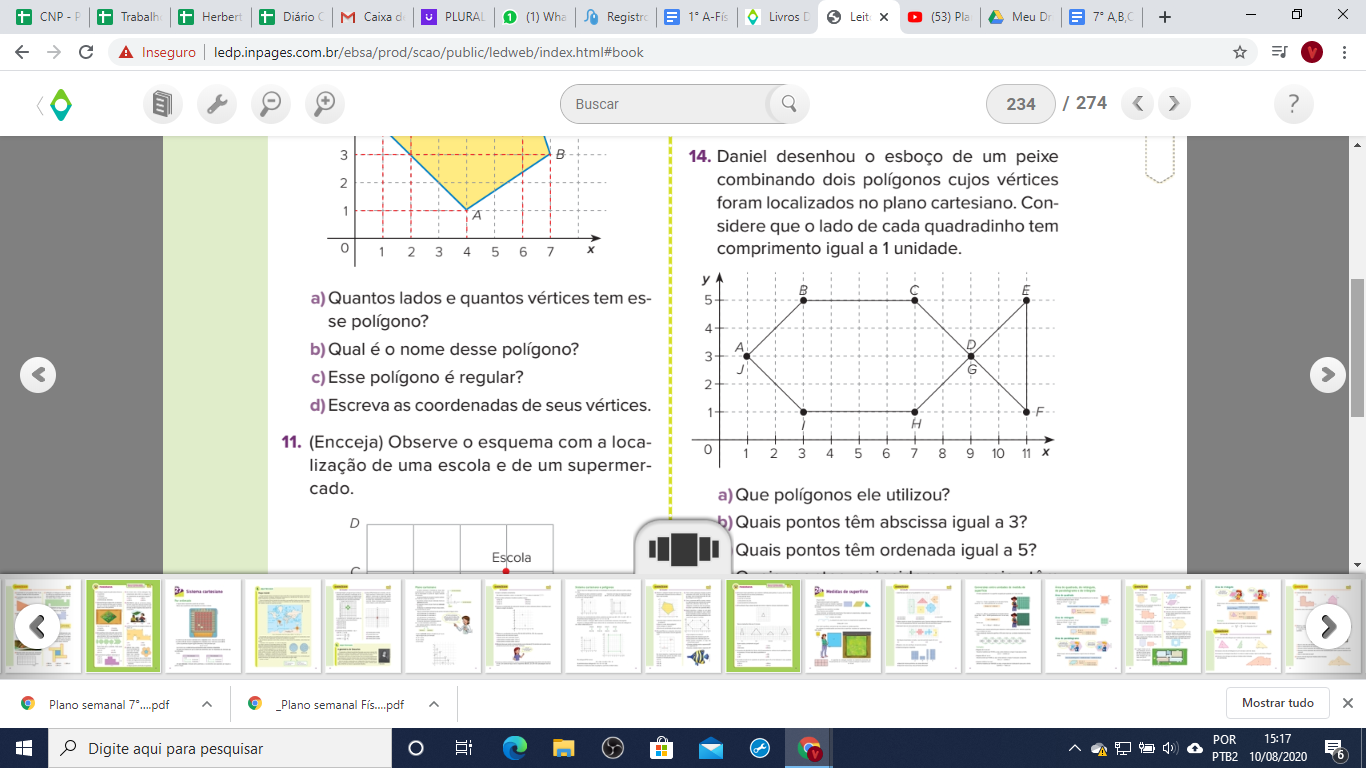Click the page number 234 box
1366x768 pixels.
click(1021, 103)
